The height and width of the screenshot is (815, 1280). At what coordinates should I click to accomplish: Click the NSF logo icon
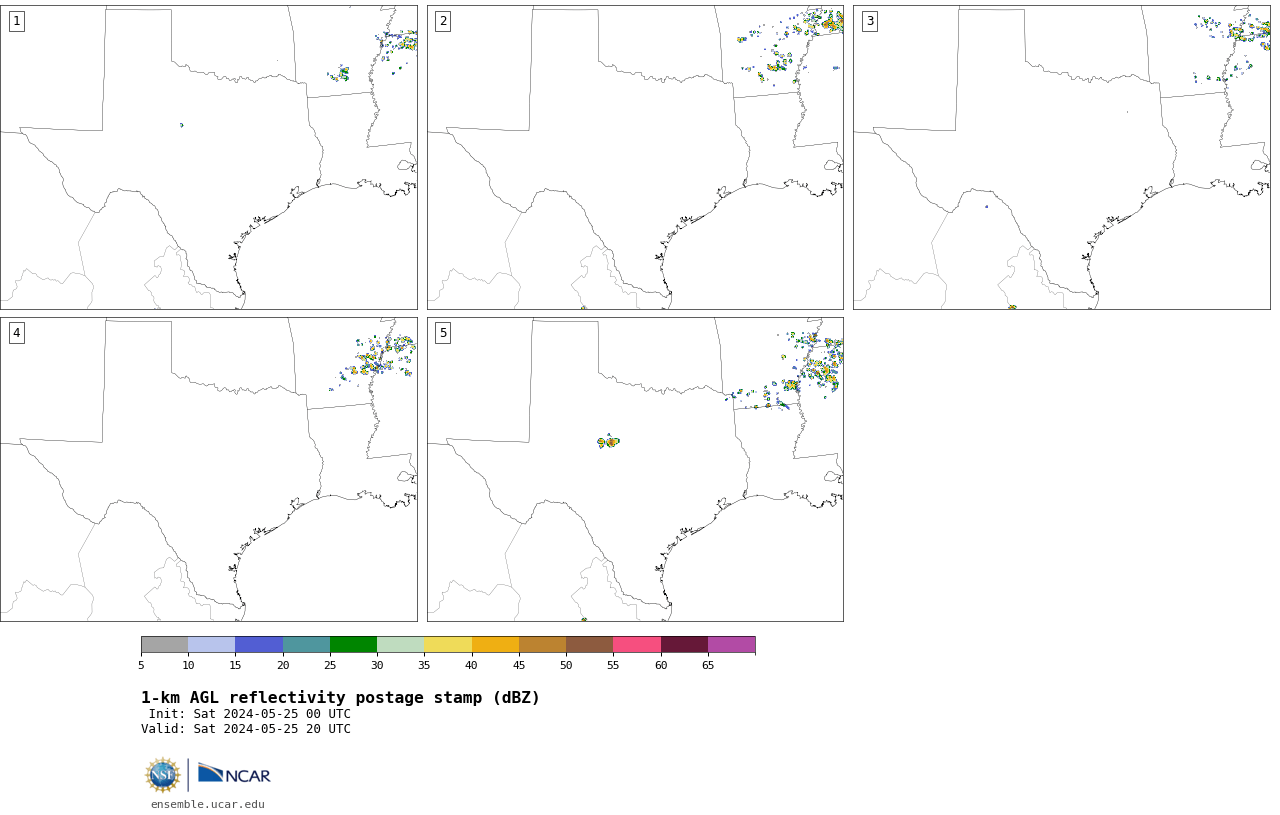pyautogui.click(x=163, y=775)
